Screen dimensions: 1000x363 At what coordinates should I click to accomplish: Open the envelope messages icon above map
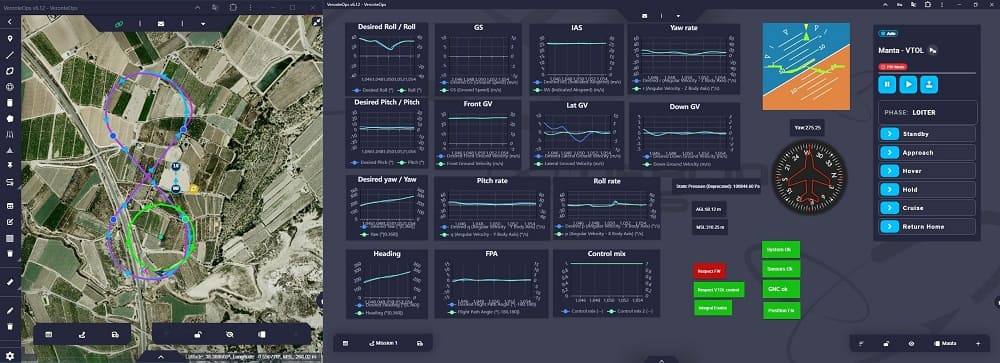click(x=161, y=24)
